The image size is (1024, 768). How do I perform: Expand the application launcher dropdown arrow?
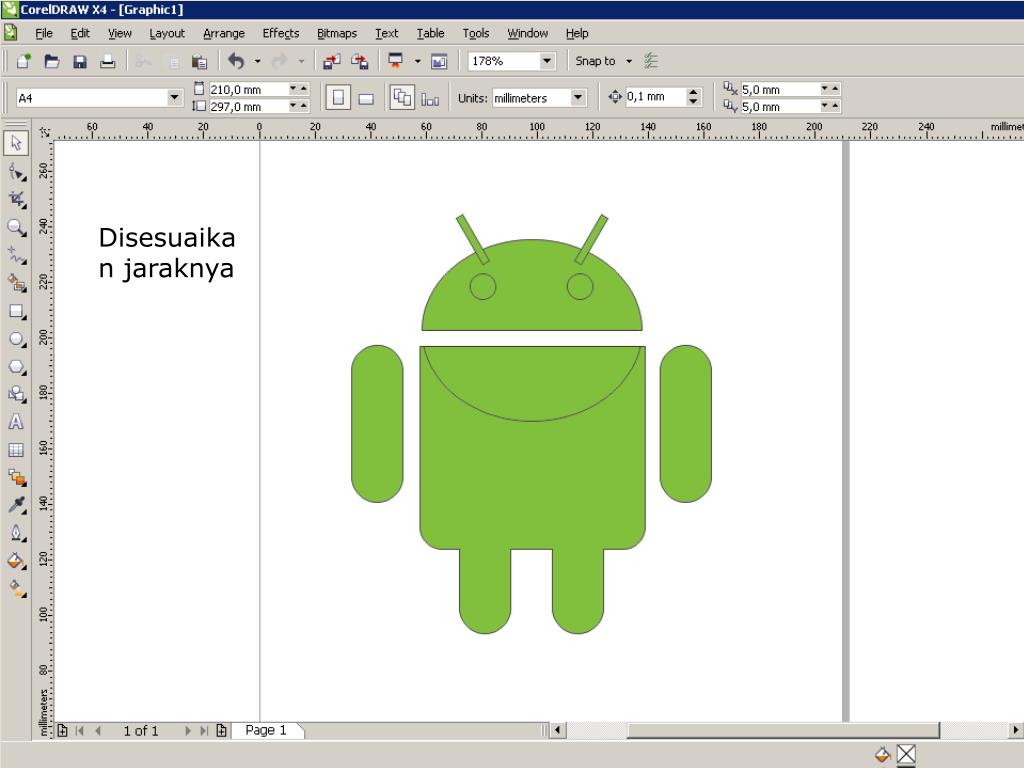(x=417, y=61)
